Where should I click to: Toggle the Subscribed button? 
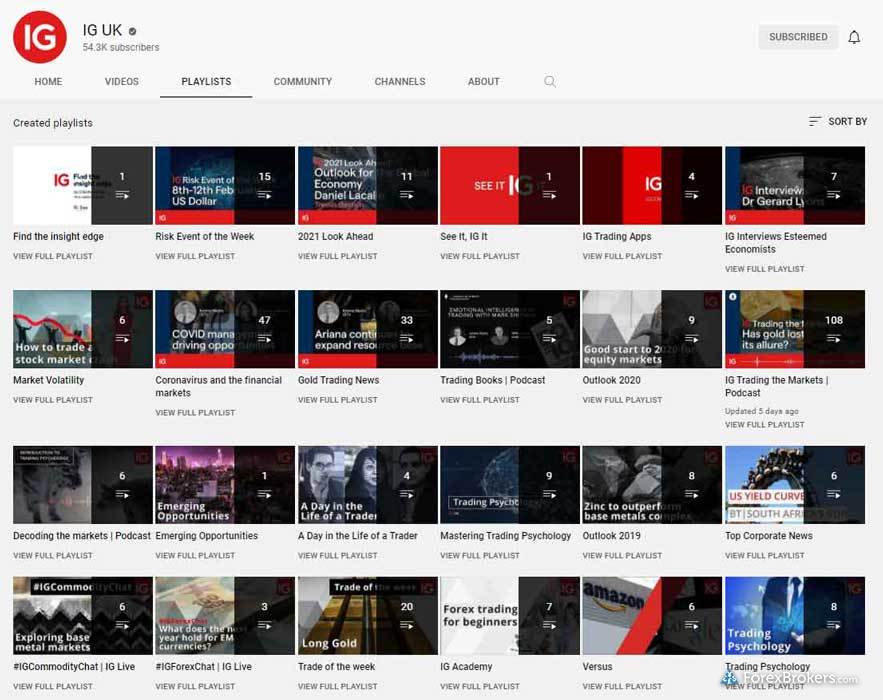pyautogui.click(x=798, y=37)
